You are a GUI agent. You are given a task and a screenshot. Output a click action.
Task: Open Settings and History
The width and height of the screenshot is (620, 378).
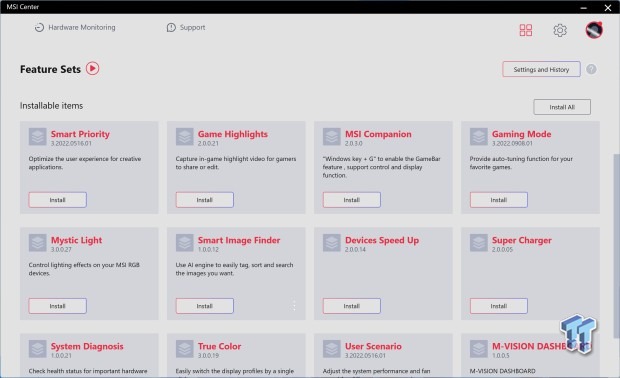[x=541, y=69]
